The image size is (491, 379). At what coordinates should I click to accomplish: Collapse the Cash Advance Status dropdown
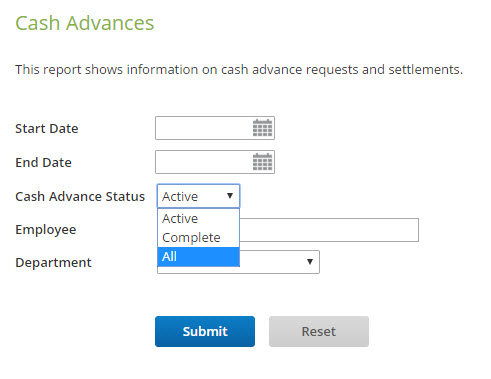point(198,196)
